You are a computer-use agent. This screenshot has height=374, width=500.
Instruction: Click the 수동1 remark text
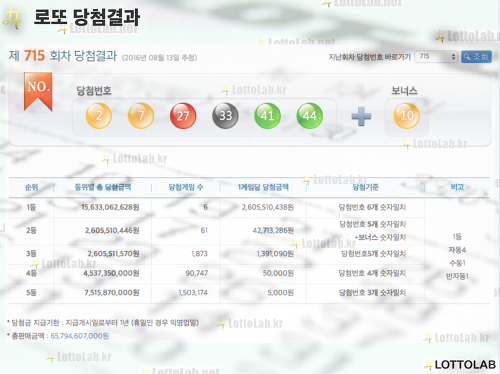(457, 263)
